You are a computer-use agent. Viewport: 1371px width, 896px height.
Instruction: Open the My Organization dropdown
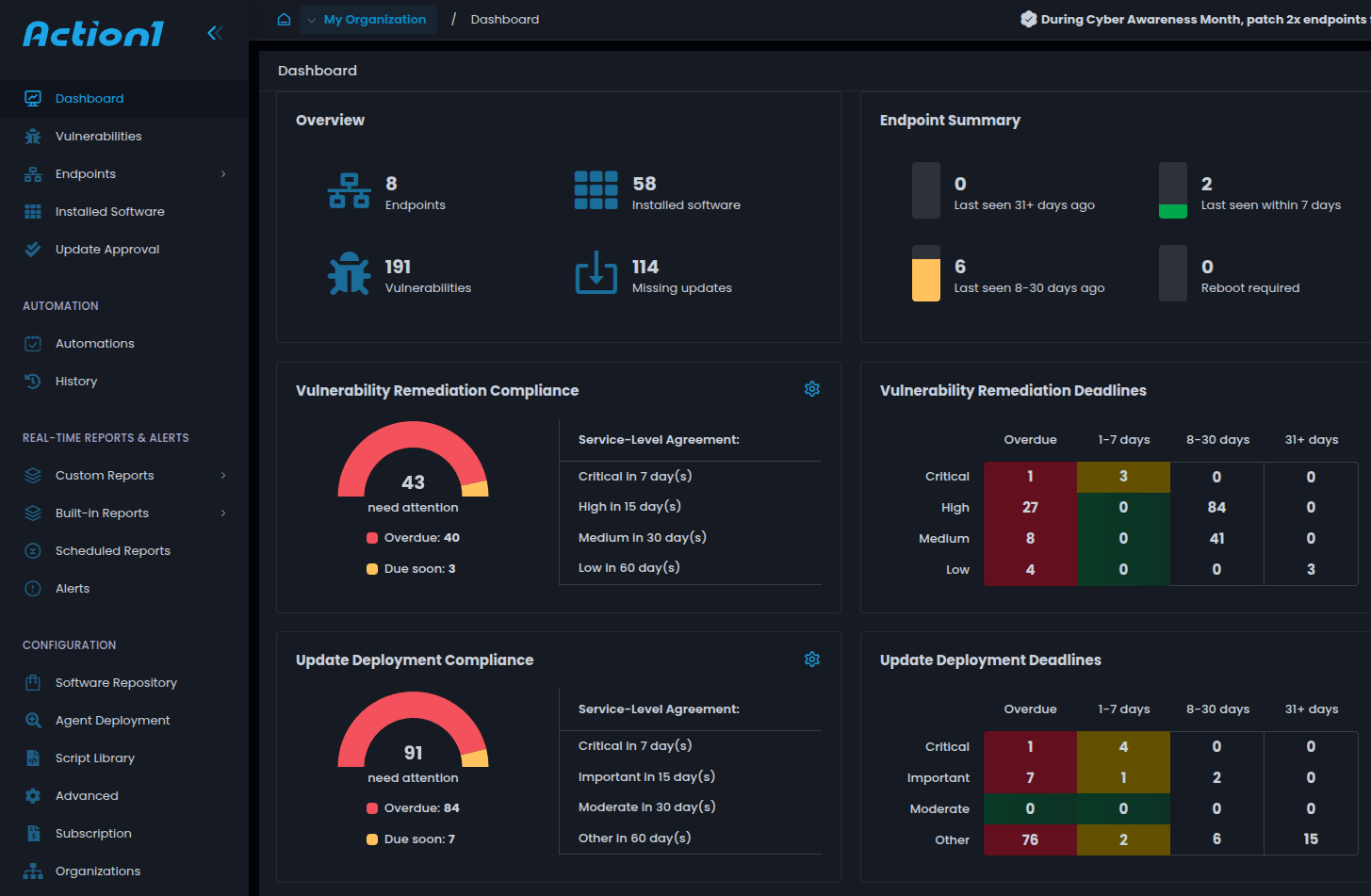[368, 20]
